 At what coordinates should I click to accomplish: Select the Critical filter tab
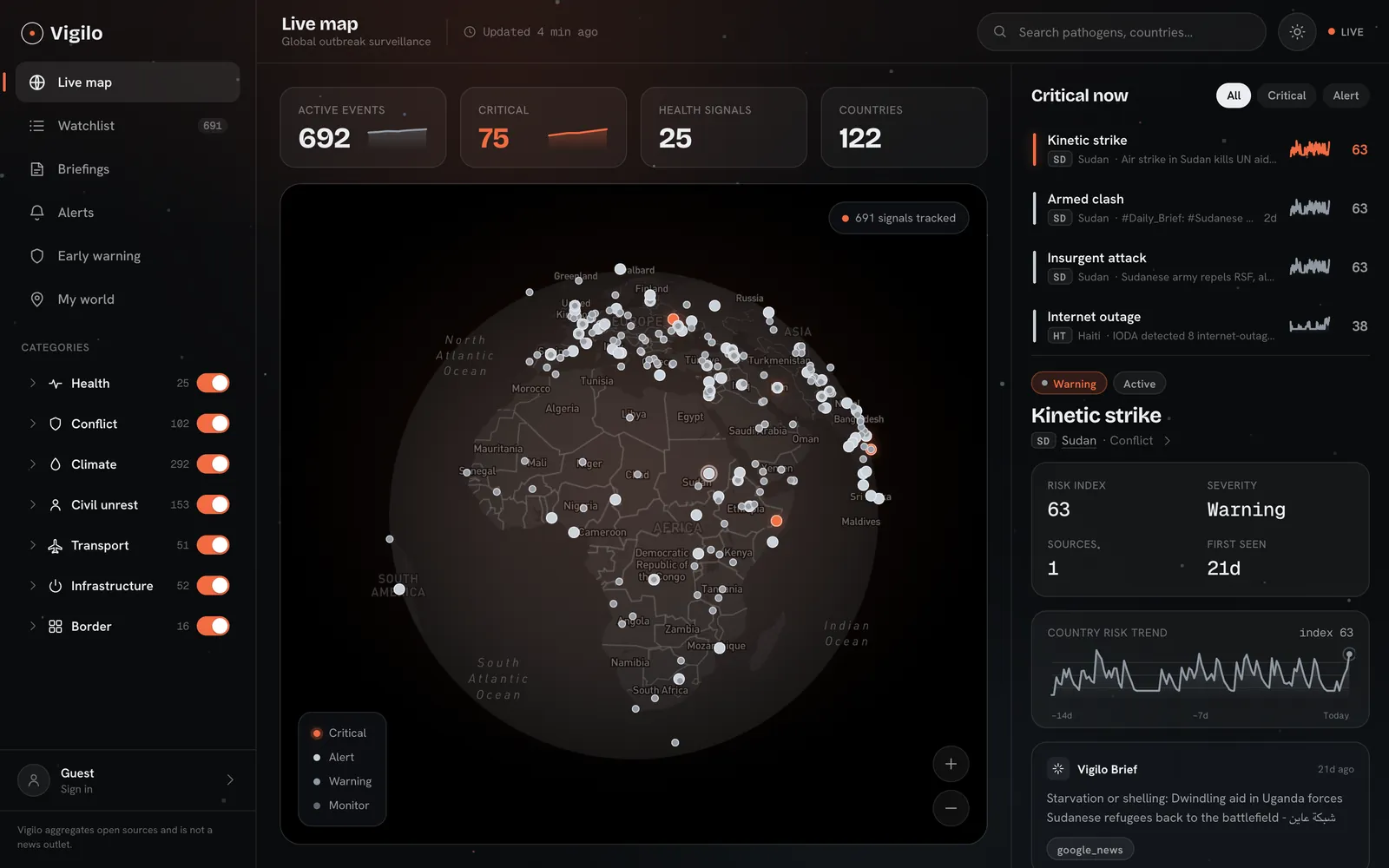click(1286, 95)
